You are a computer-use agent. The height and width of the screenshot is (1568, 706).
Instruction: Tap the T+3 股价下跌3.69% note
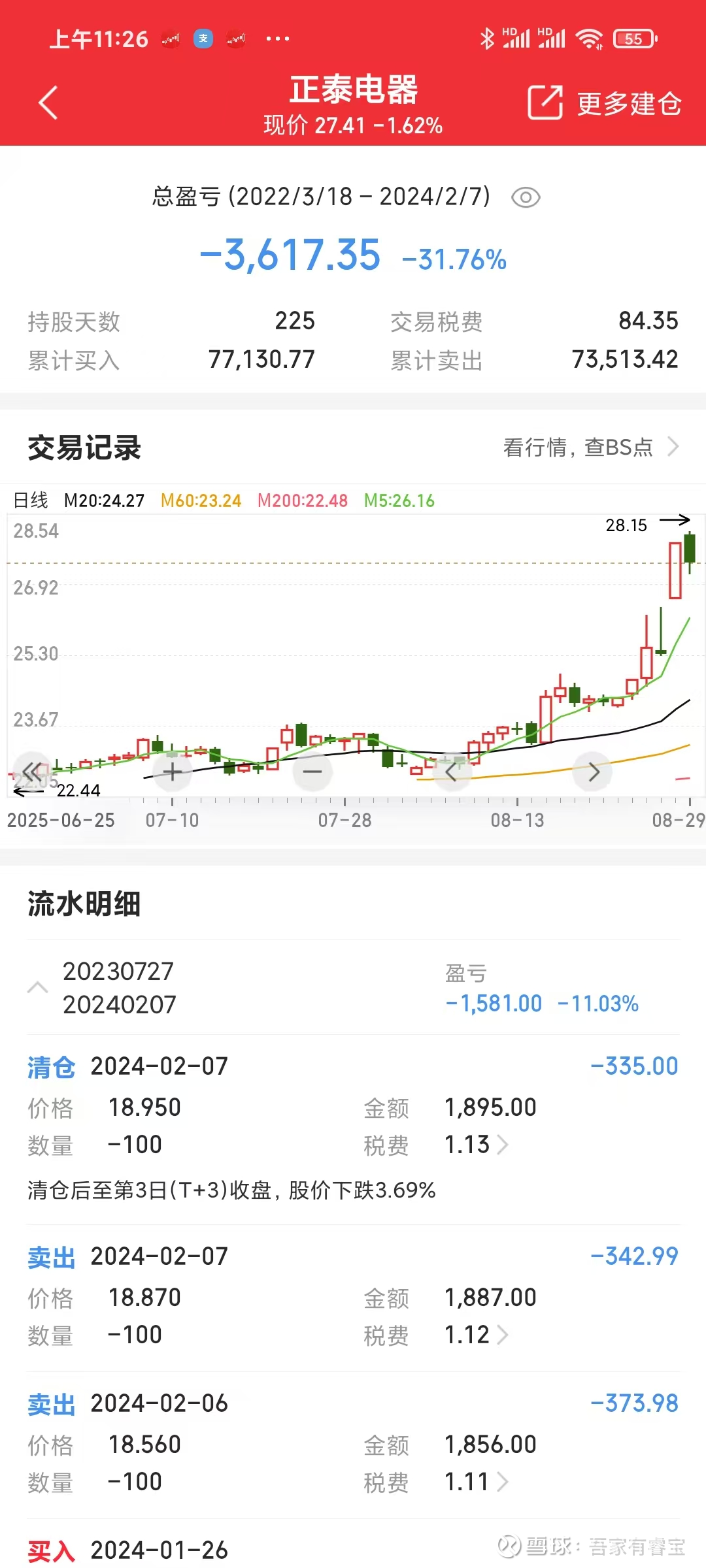click(231, 1190)
